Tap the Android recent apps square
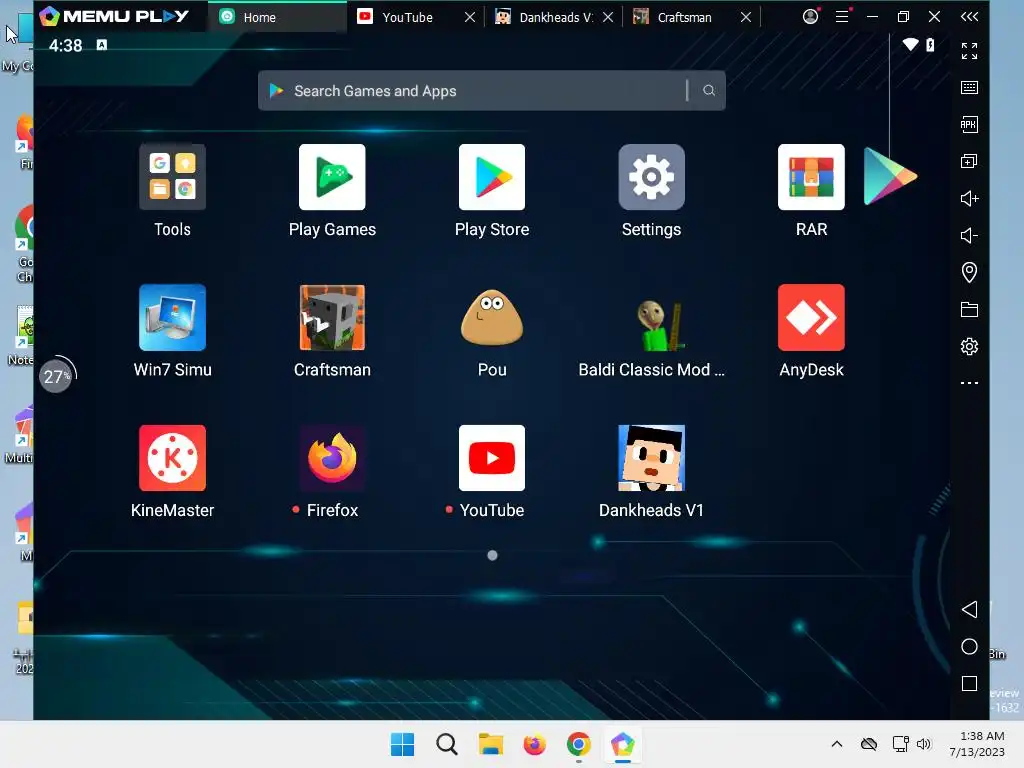The height and width of the screenshot is (768, 1024). tap(969, 684)
